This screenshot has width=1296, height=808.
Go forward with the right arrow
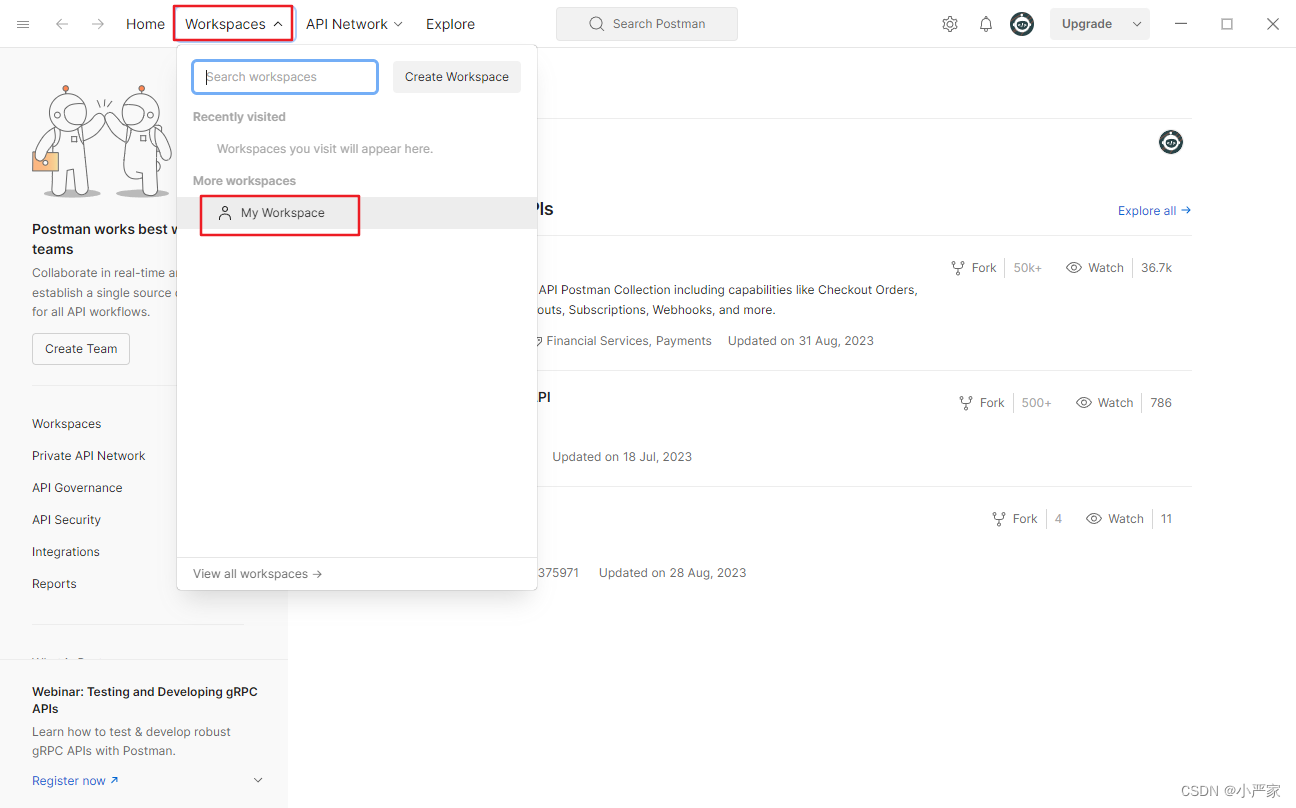pos(98,24)
